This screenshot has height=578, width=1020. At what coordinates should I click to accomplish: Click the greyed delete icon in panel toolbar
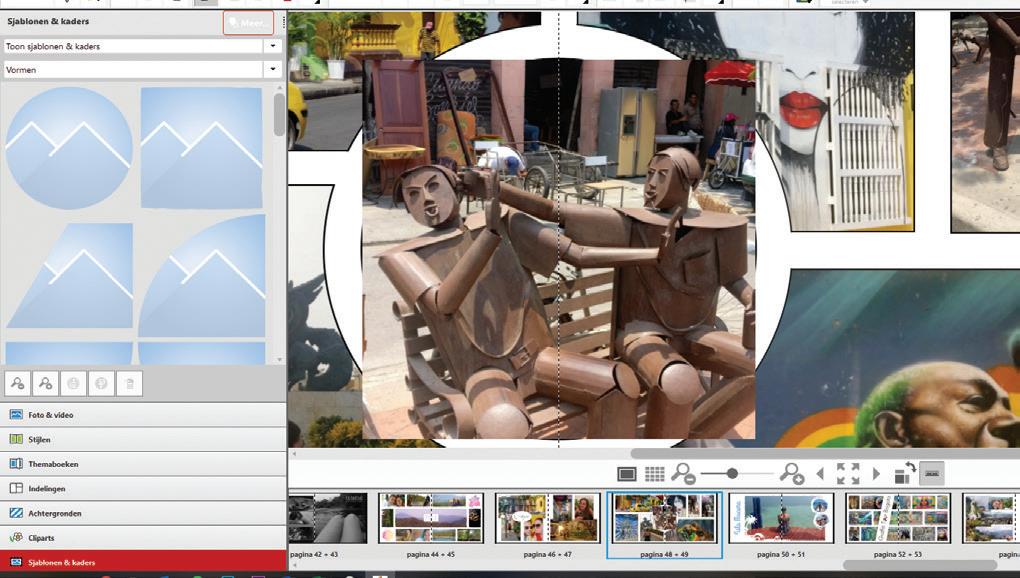tap(129, 384)
